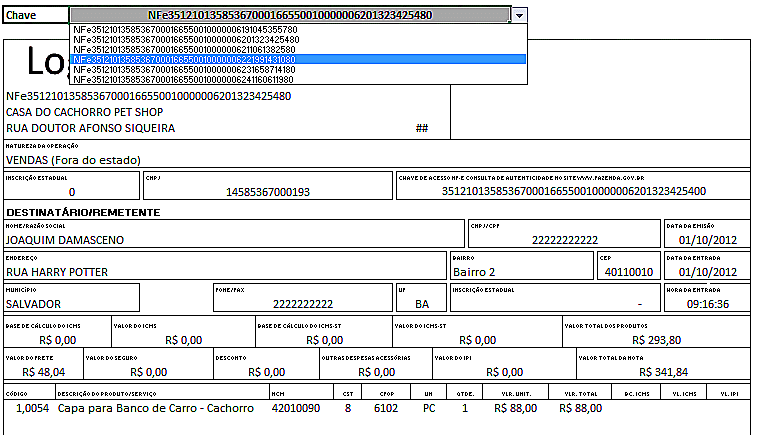Select the UF cell showing BA
761x435 pixels.
tap(421, 304)
